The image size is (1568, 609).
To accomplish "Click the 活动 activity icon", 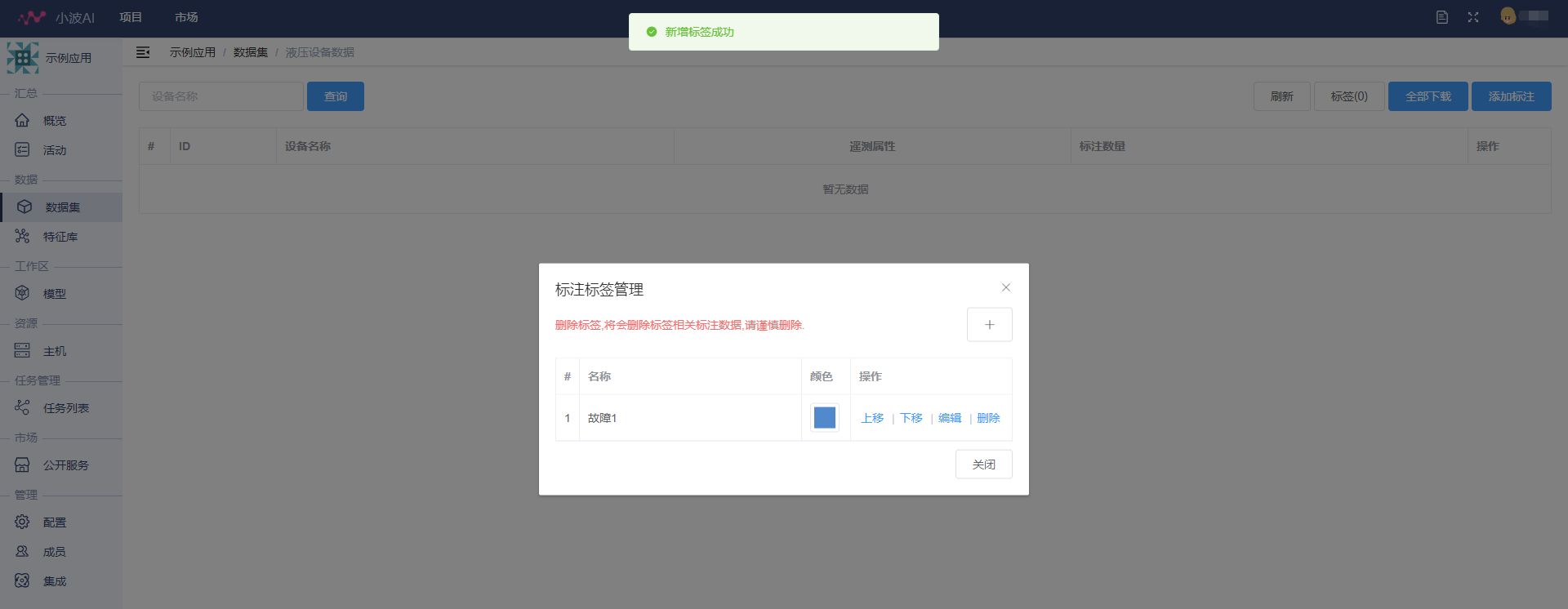I will click(x=22, y=149).
